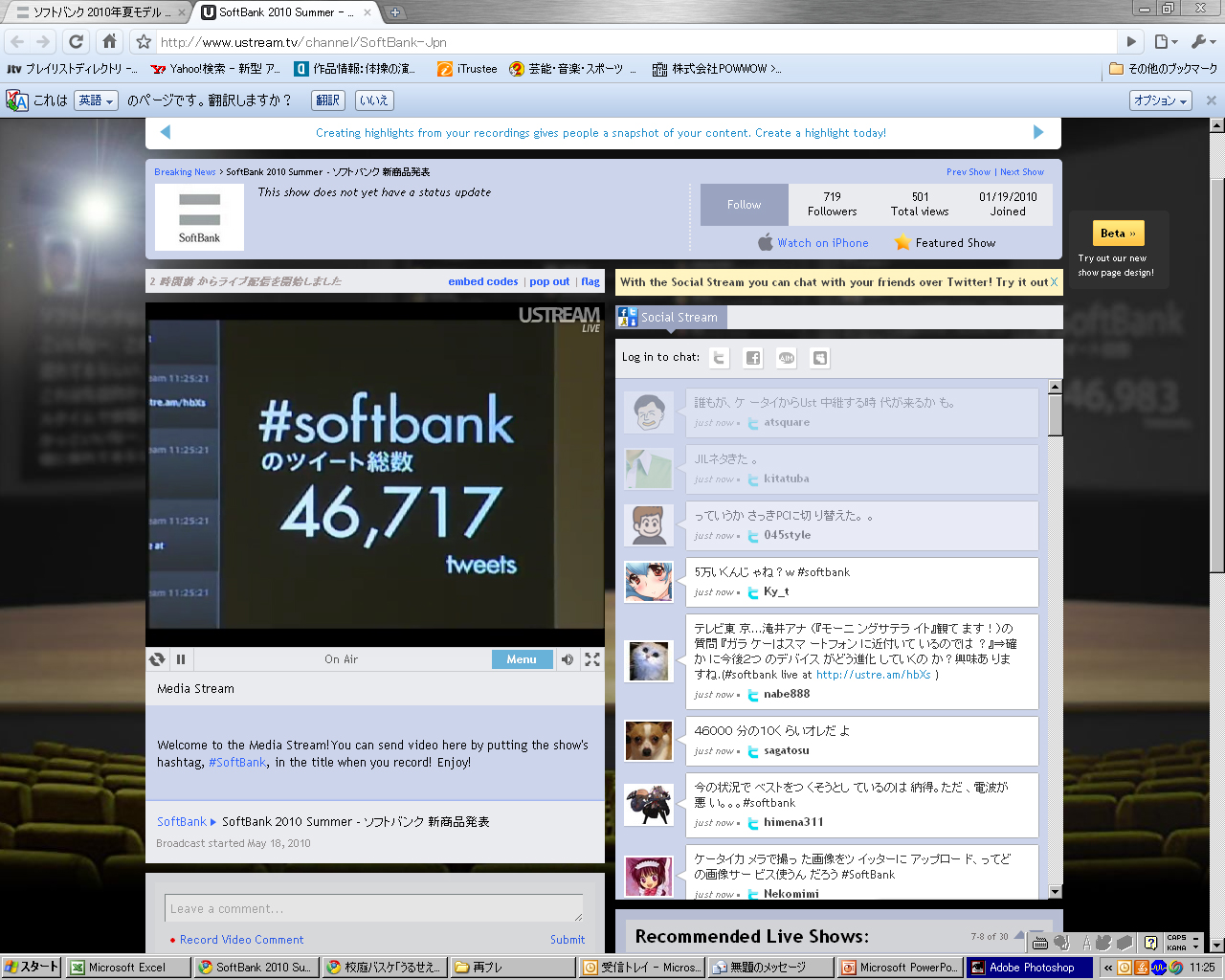
Task: Close the translation bar
Action: point(1211,100)
